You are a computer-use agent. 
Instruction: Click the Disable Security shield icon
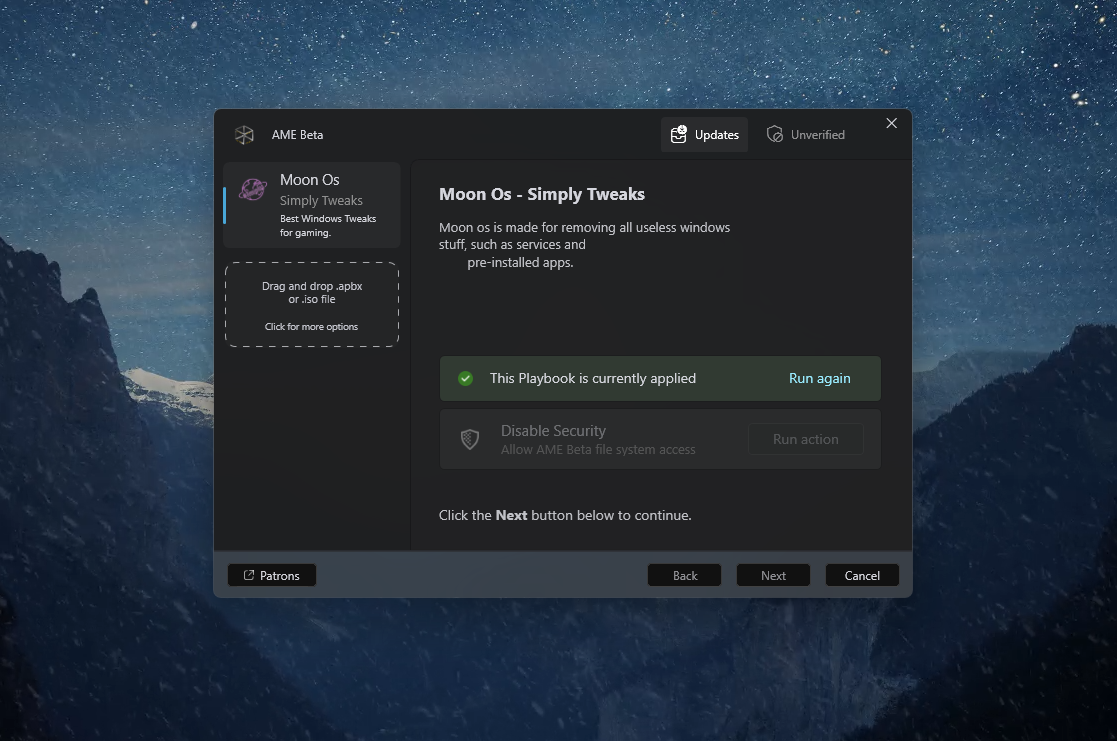469,439
